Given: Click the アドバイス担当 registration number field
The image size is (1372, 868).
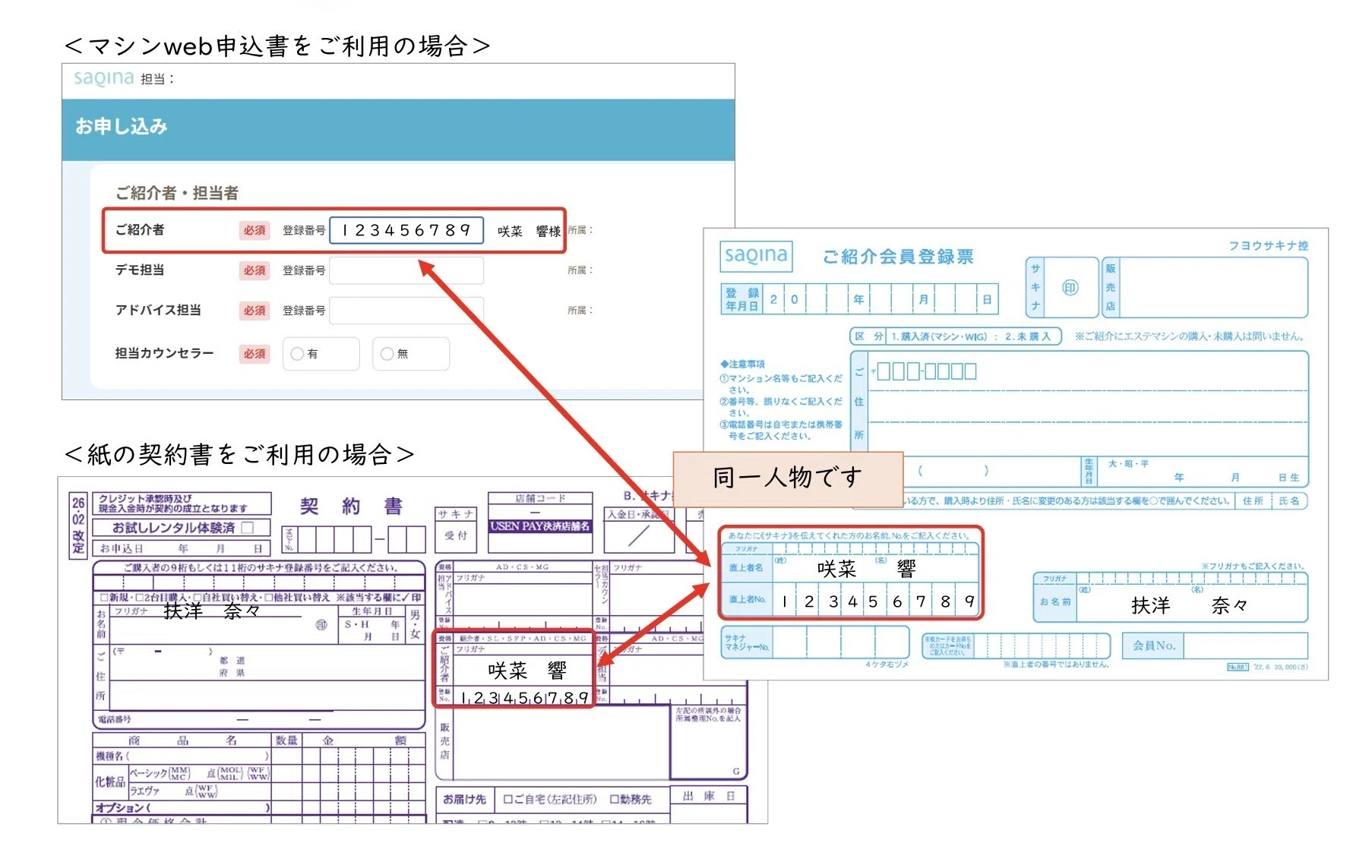Looking at the screenshot, I should [x=406, y=311].
